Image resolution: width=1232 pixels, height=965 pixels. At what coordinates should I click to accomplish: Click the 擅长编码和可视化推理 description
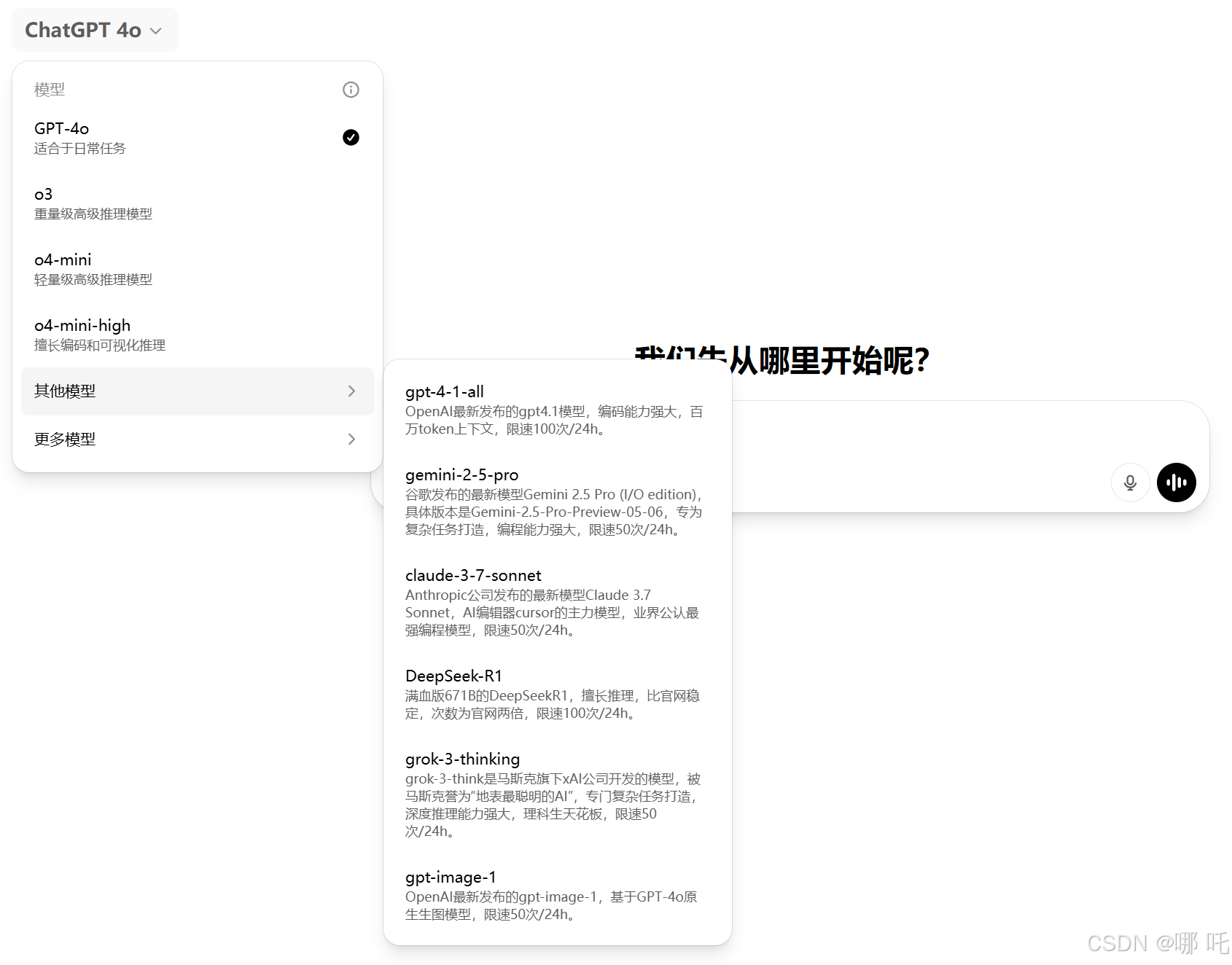click(100, 345)
